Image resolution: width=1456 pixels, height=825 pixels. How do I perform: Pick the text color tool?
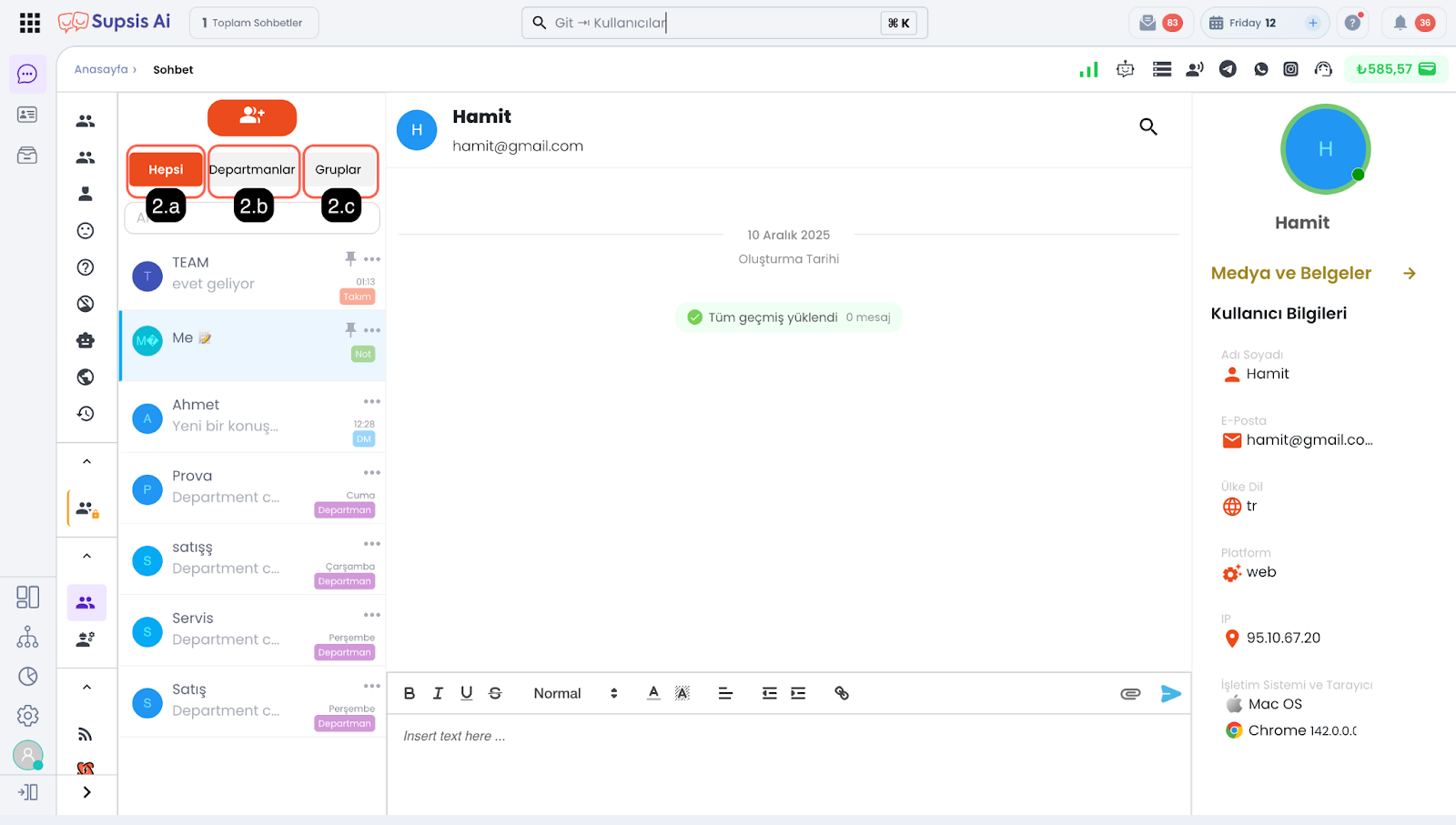click(653, 693)
